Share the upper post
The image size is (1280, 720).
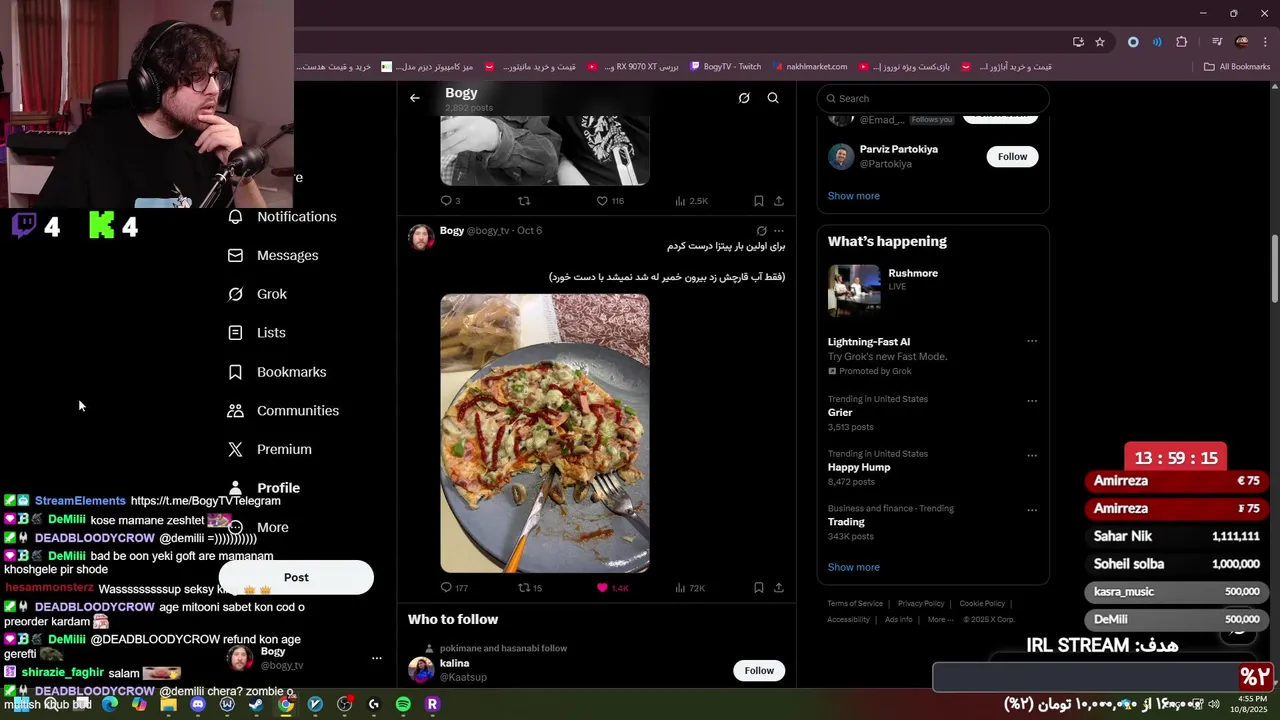(x=779, y=201)
